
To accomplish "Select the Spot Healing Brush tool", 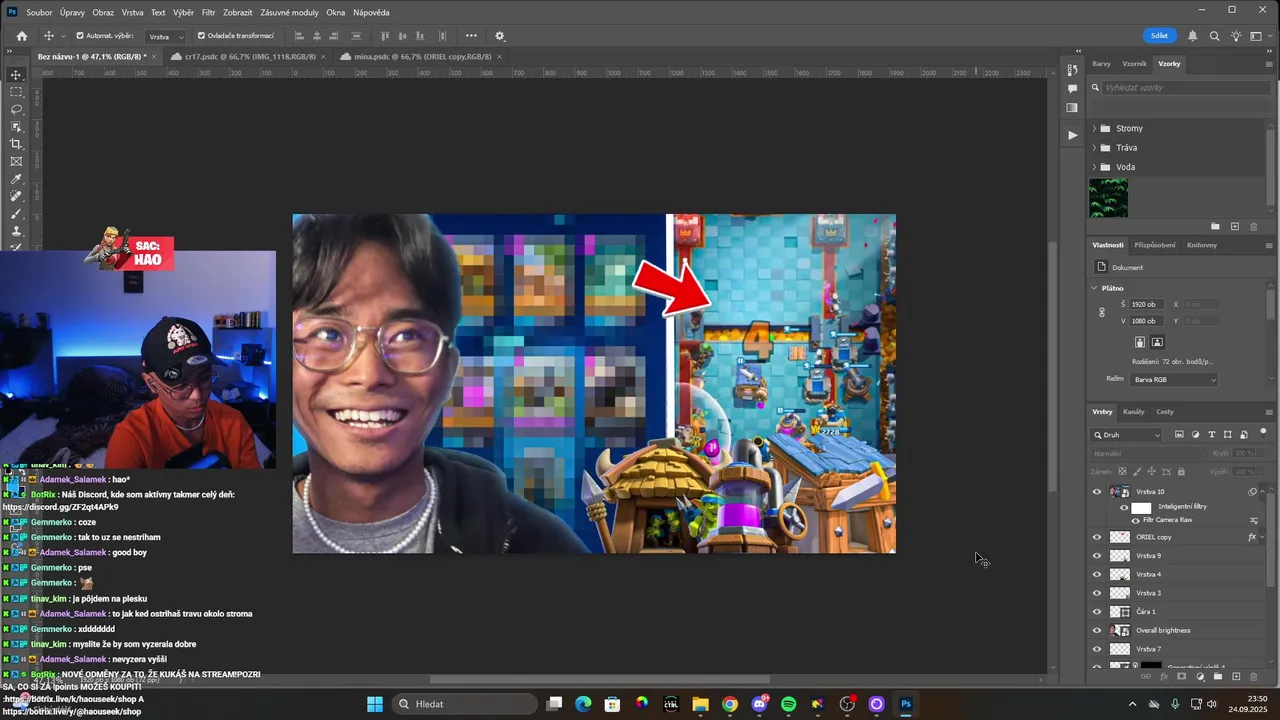I will pyautogui.click(x=16, y=196).
